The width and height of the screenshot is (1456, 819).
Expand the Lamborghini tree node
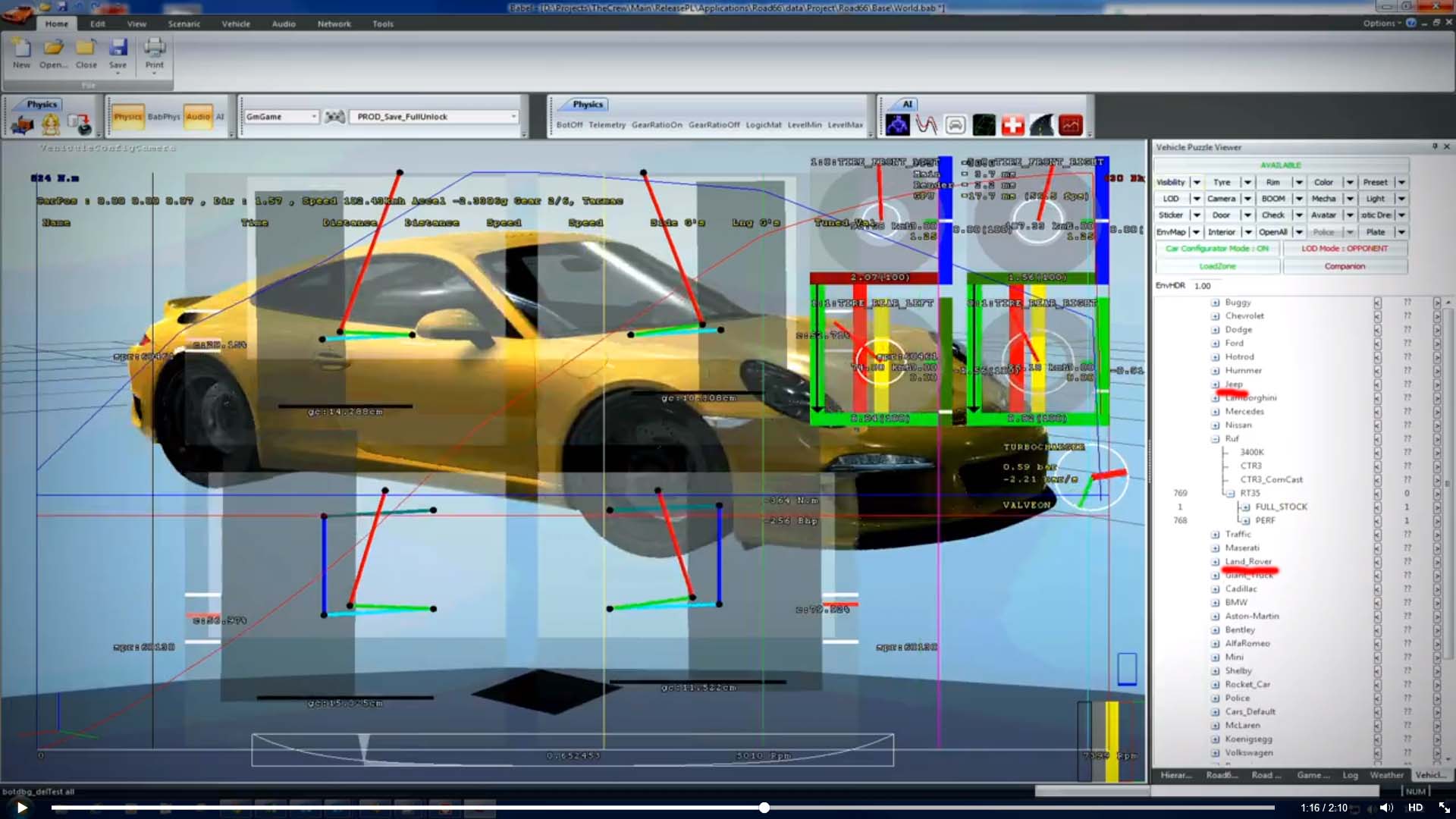pos(1215,398)
